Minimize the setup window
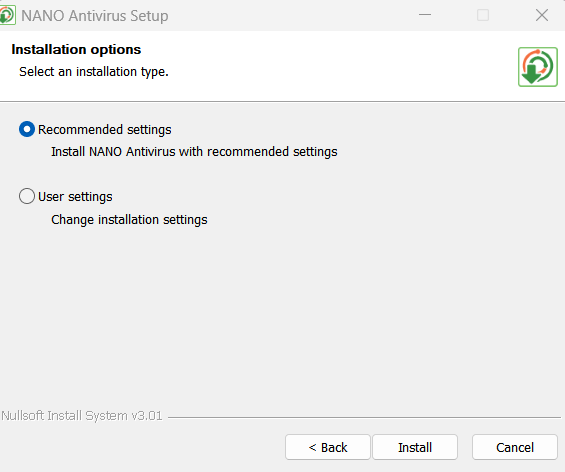The width and height of the screenshot is (565, 472). point(425,15)
